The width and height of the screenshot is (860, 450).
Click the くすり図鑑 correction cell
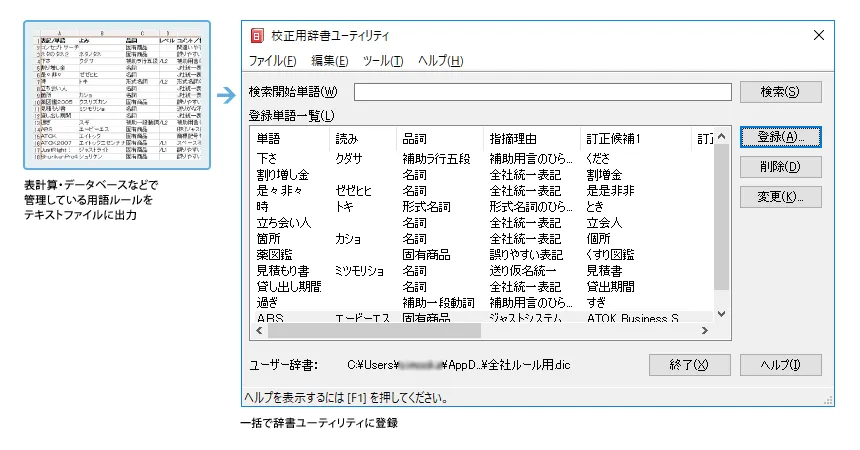pyautogui.click(x=610, y=255)
